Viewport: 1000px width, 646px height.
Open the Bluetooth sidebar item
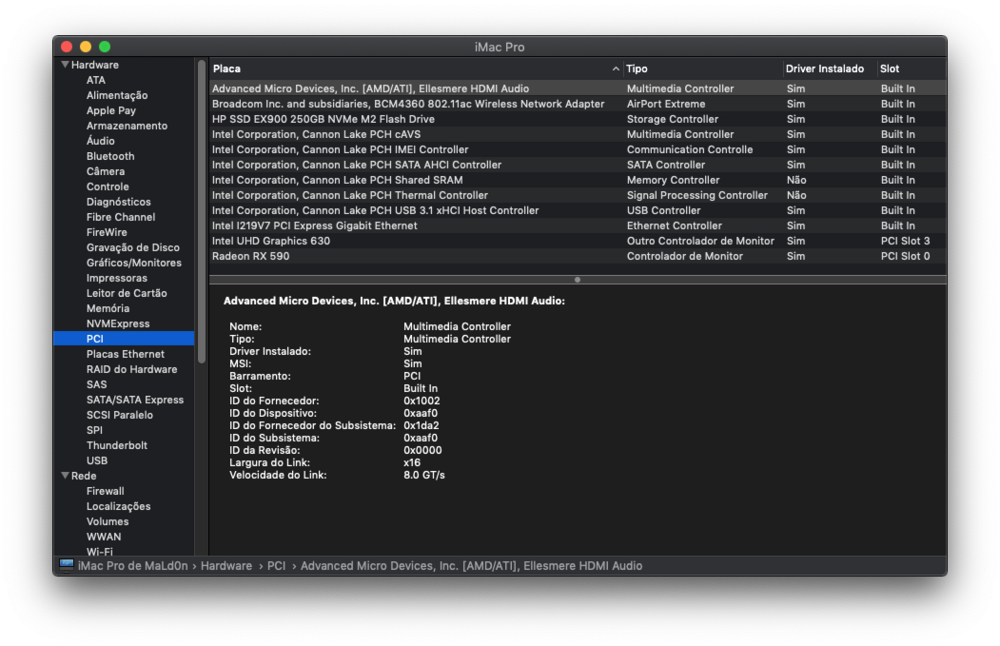(x=110, y=156)
